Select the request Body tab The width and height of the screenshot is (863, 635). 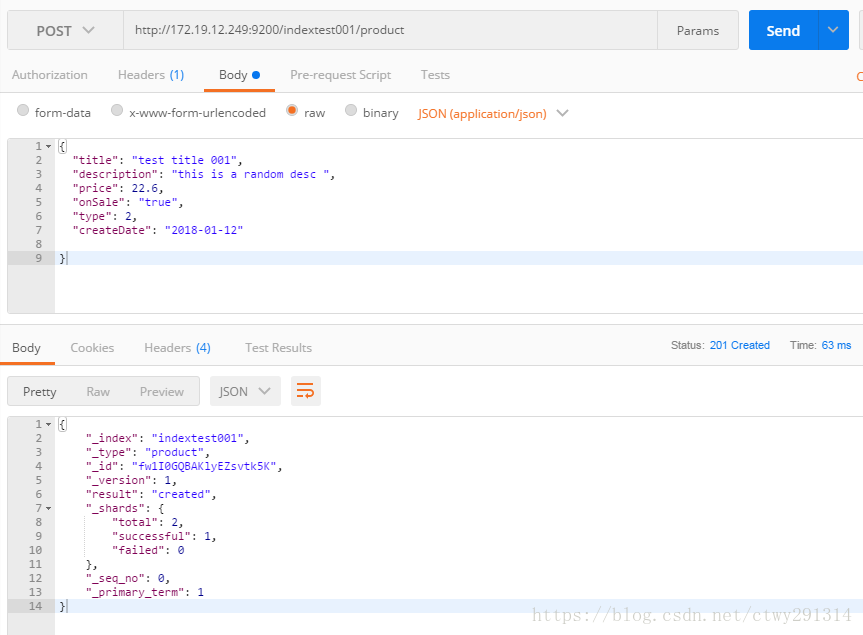[239, 75]
